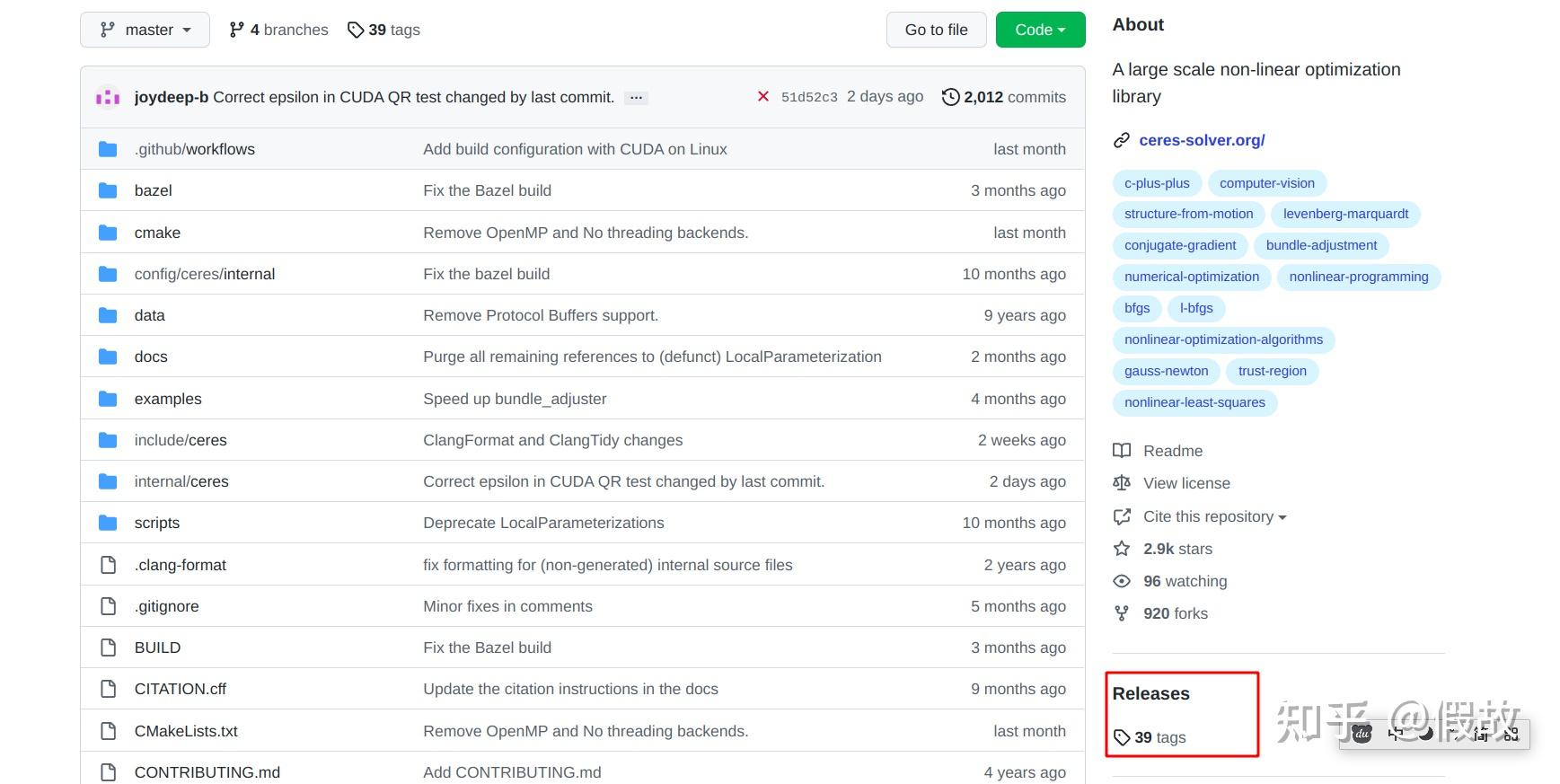Click the scale icon for View license
Screen dimensions: 1560x784
pyautogui.click(x=1122, y=483)
